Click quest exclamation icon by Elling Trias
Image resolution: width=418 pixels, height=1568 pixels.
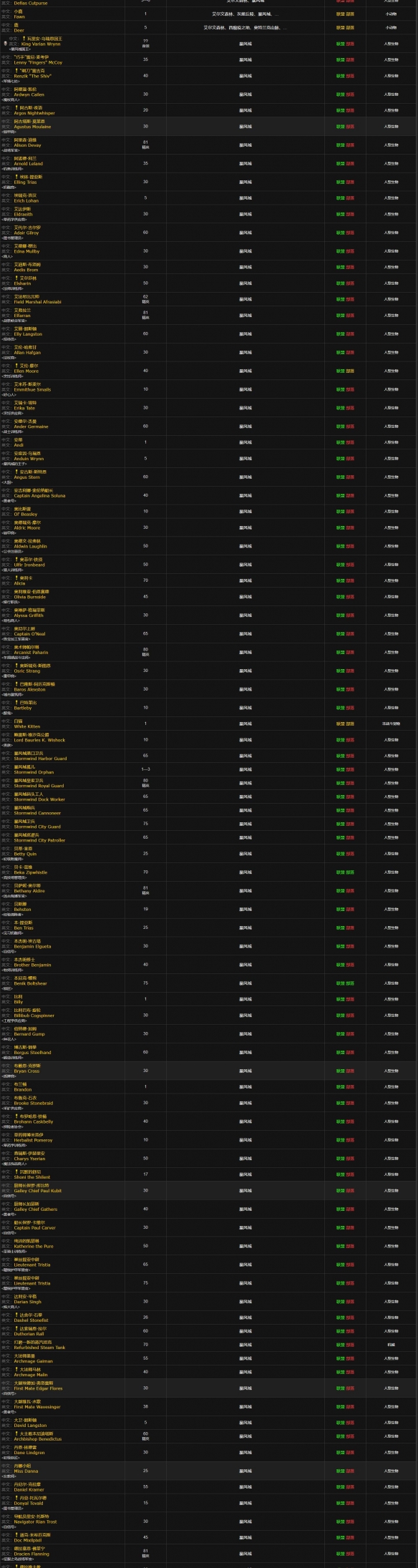pyautogui.click(x=16, y=177)
